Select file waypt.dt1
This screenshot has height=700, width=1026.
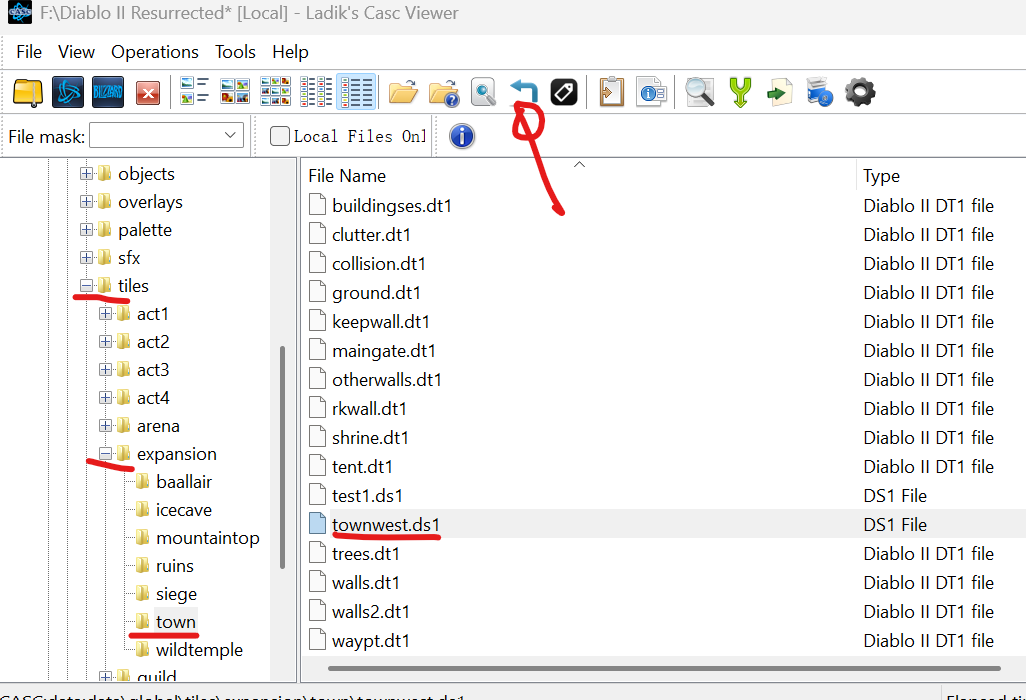370,641
